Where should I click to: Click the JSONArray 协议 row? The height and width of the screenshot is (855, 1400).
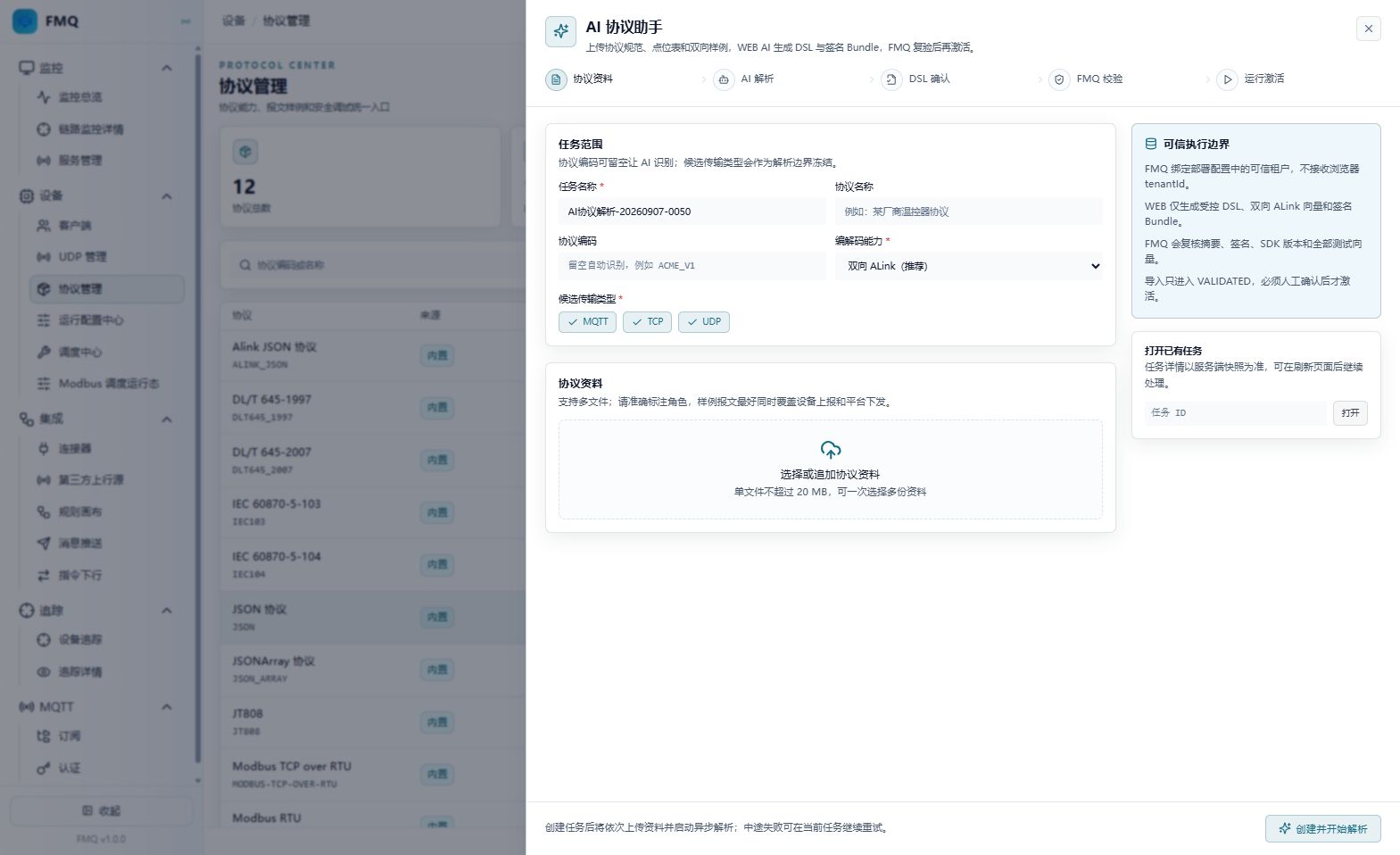point(373,669)
